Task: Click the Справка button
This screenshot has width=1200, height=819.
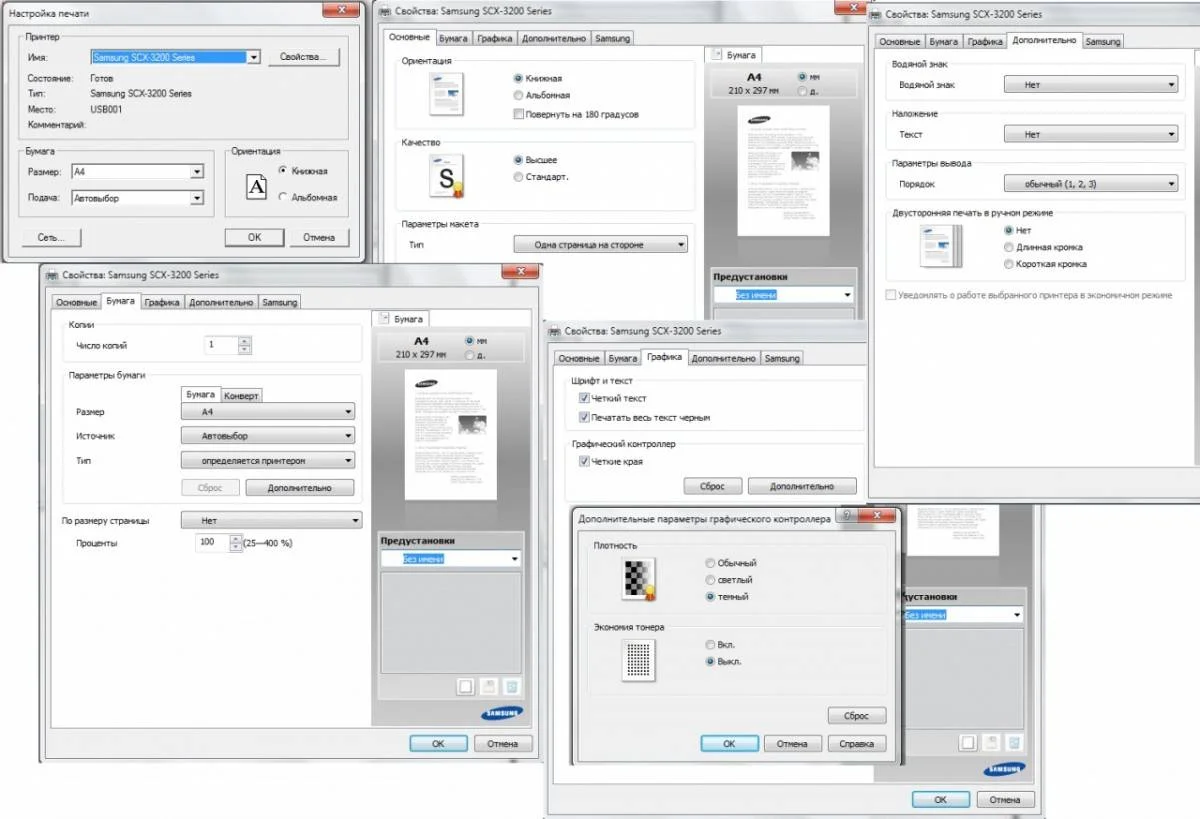Action: click(x=857, y=744)
